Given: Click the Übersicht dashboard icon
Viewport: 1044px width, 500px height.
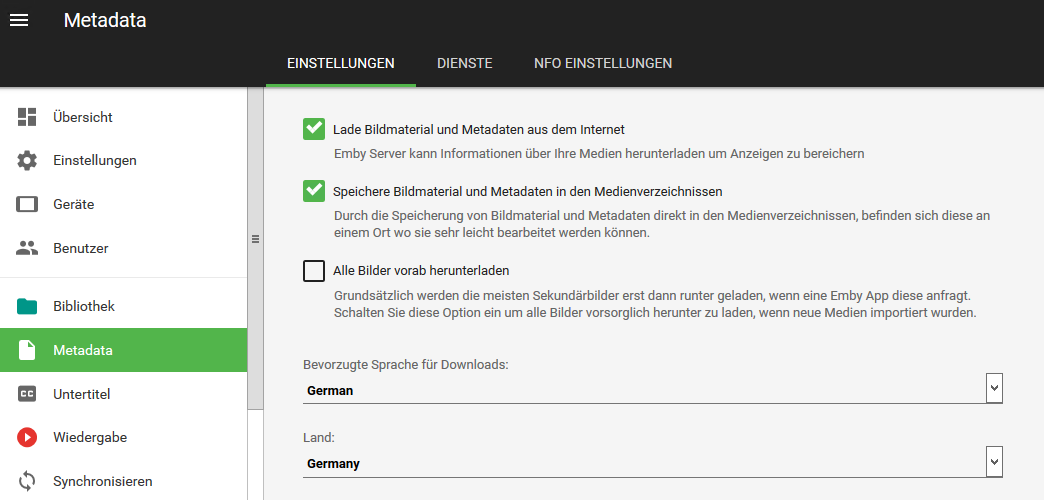Looking at the screenshot, I should pos(27,117).
